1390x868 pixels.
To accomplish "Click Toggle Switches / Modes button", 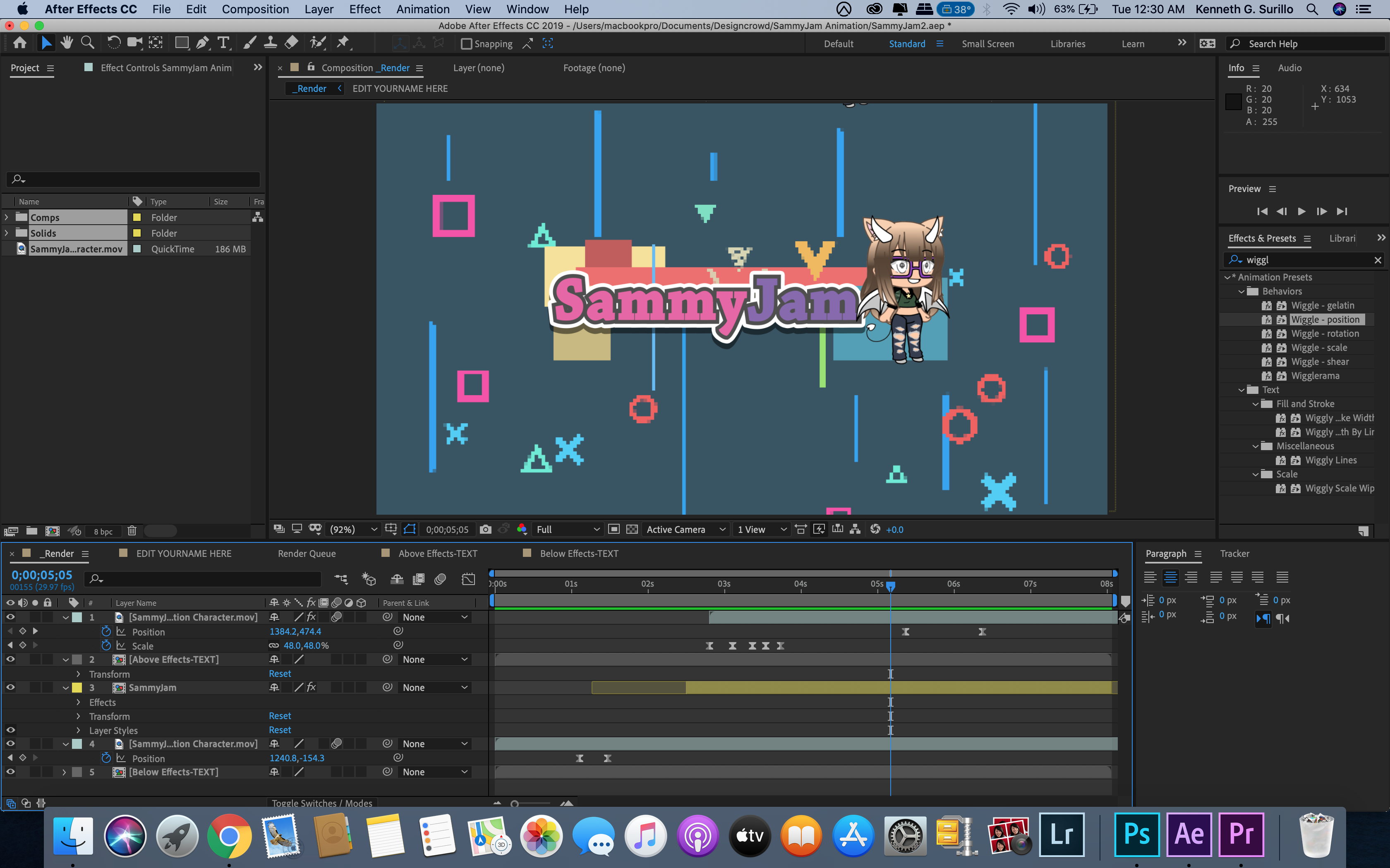I will click(322, 803).
